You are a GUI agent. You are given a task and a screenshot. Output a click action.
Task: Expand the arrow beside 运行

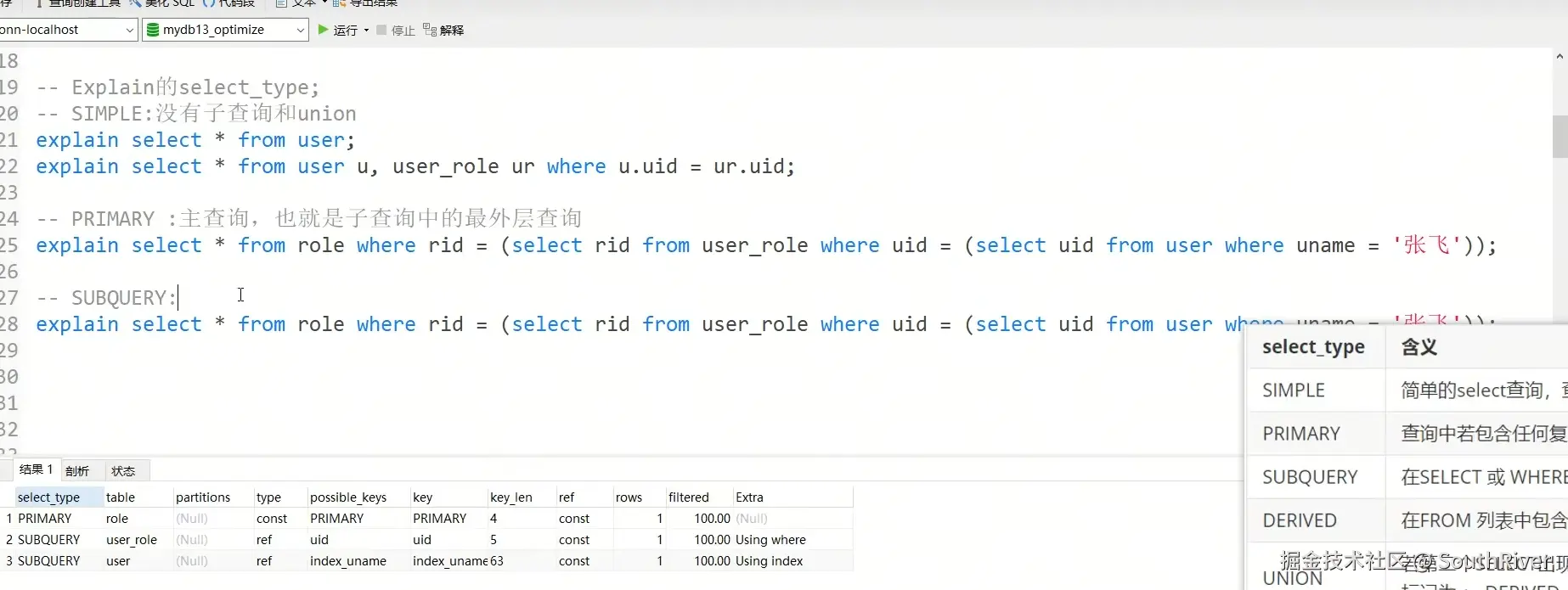tap(366, 31)
